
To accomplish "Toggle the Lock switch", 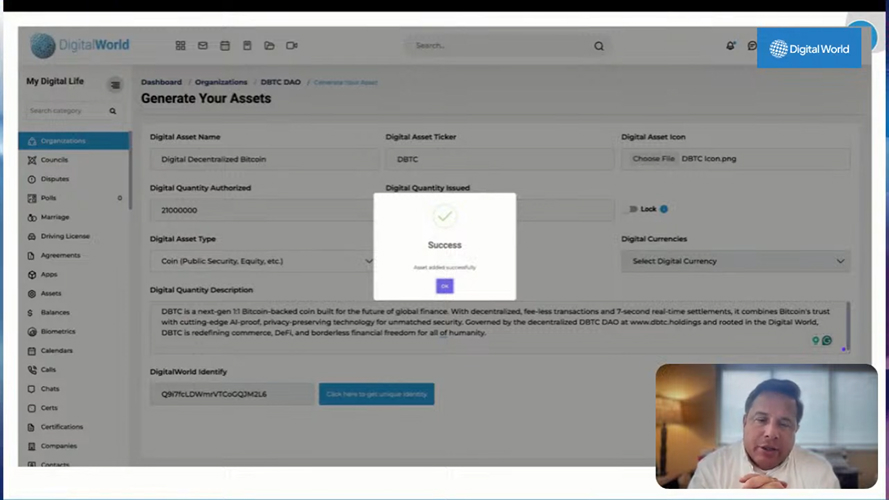I will tap(631, 209).
